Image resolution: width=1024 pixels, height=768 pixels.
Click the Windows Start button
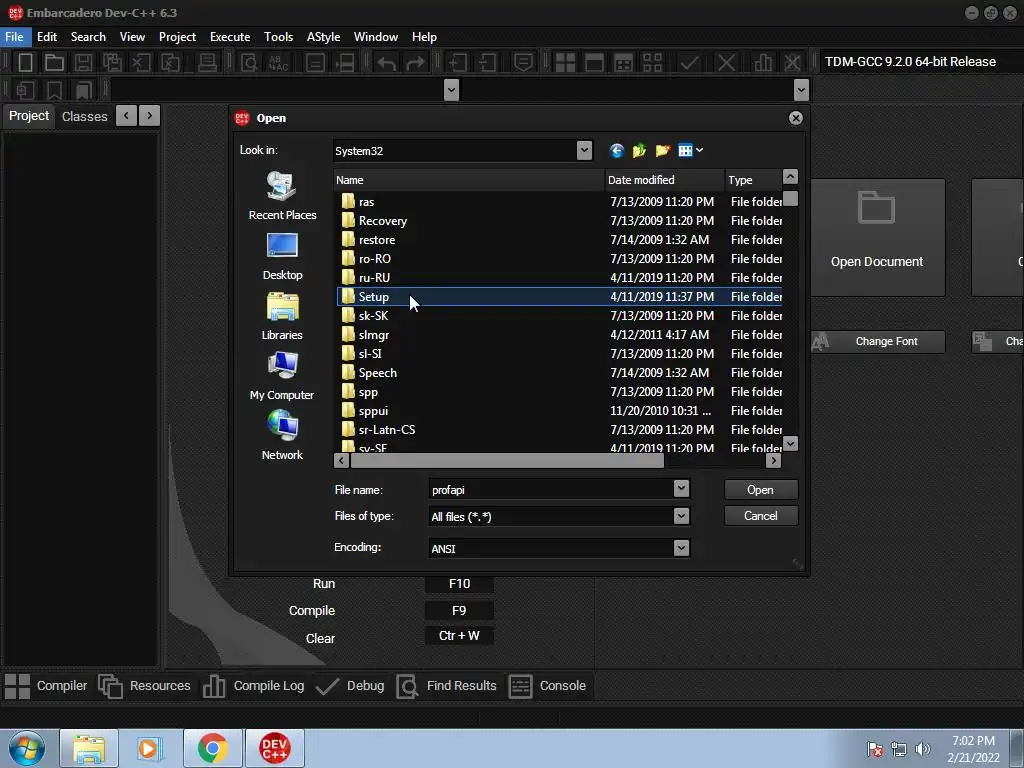click(x=27, y=748)
